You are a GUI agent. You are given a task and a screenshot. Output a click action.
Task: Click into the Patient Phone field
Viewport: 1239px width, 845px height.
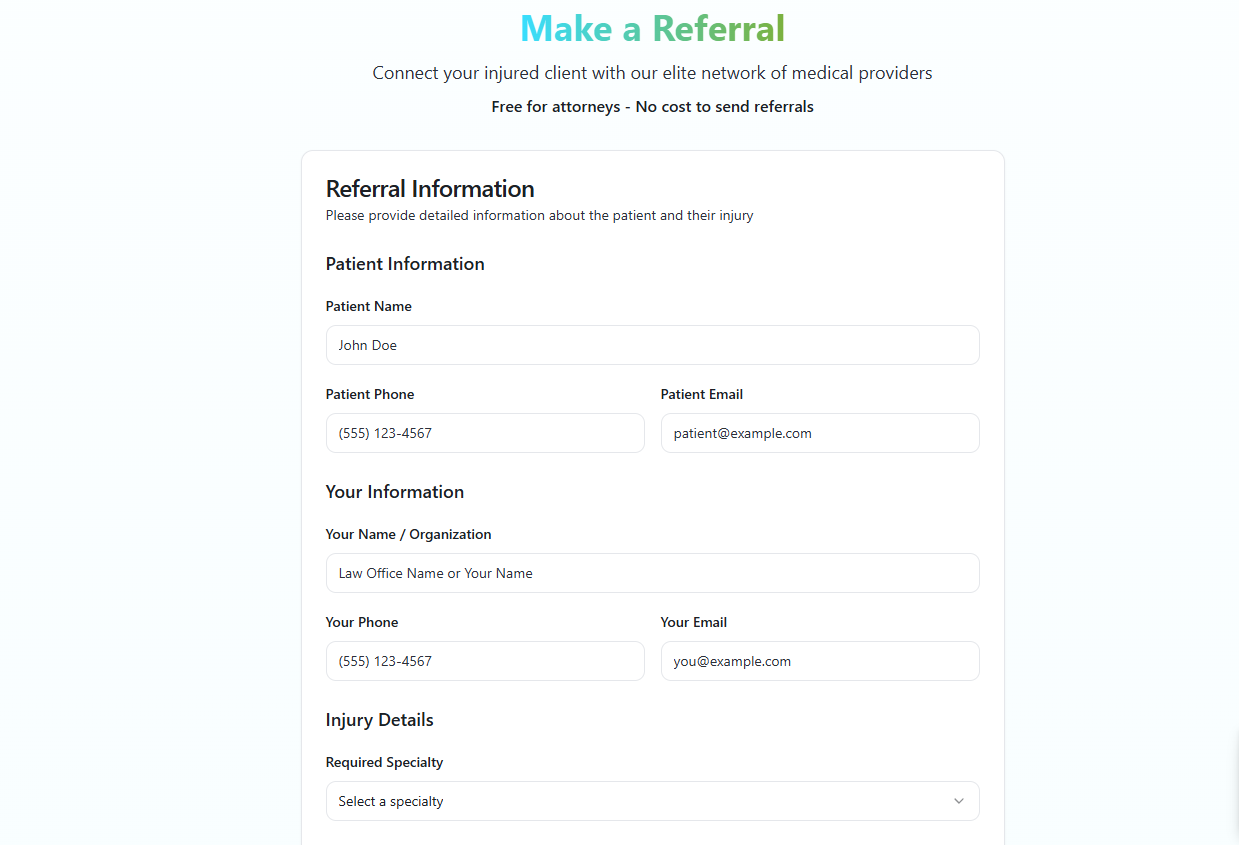click(485, 433)
